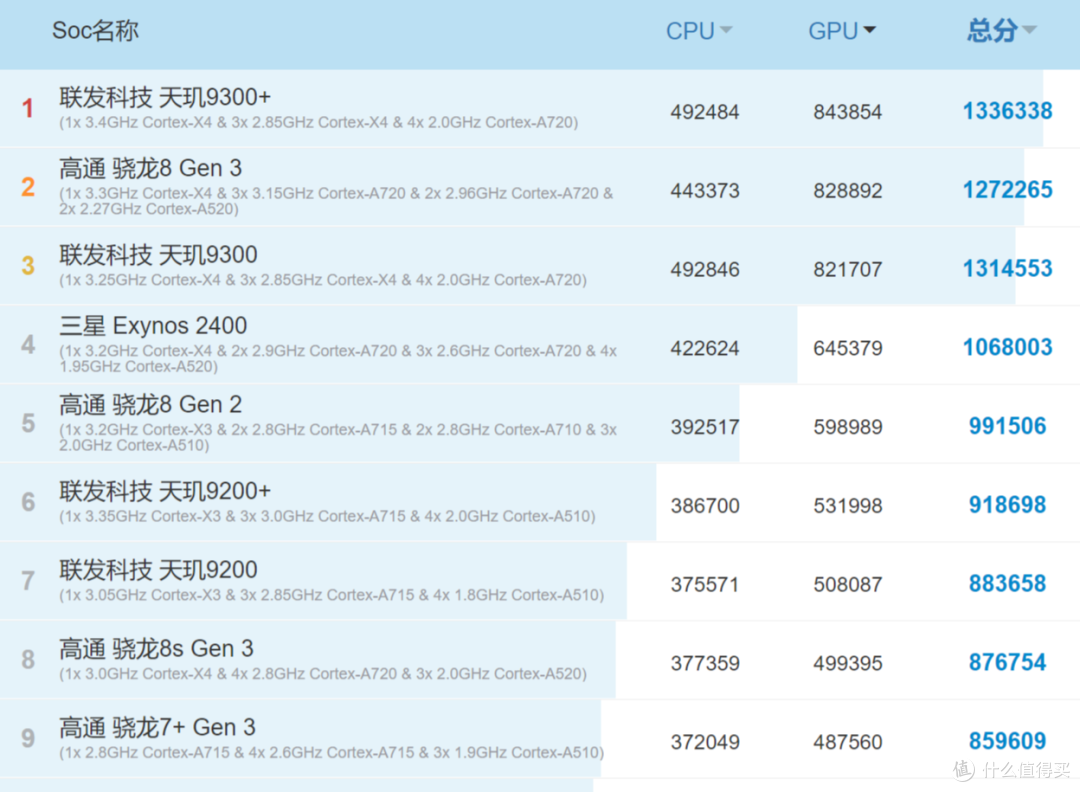The height and width of the screenshot is (792, 1080).
Task: Toggle the 总分 column sort arrow
Action: pos(1029,31)
